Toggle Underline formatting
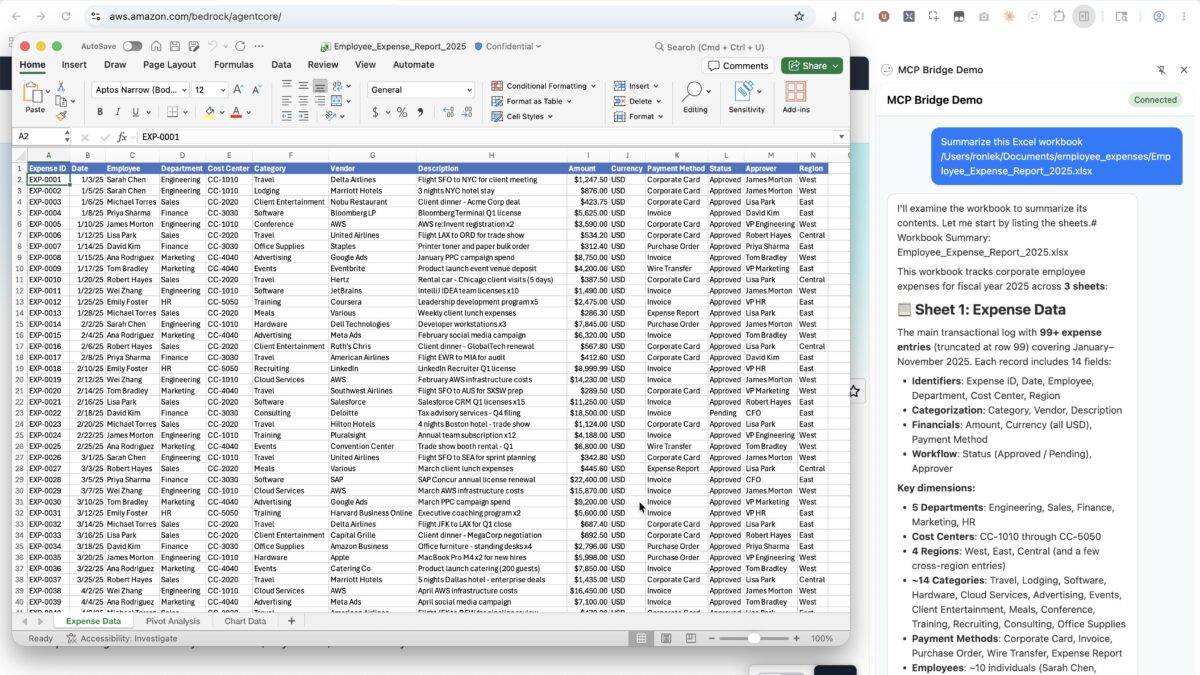 134,112
